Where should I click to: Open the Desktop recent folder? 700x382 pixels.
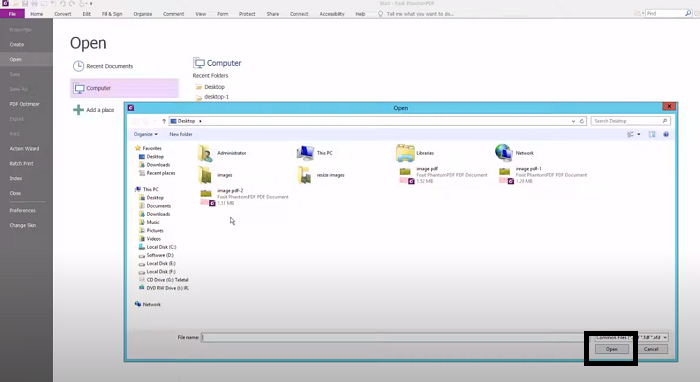[x=210, y=87]
